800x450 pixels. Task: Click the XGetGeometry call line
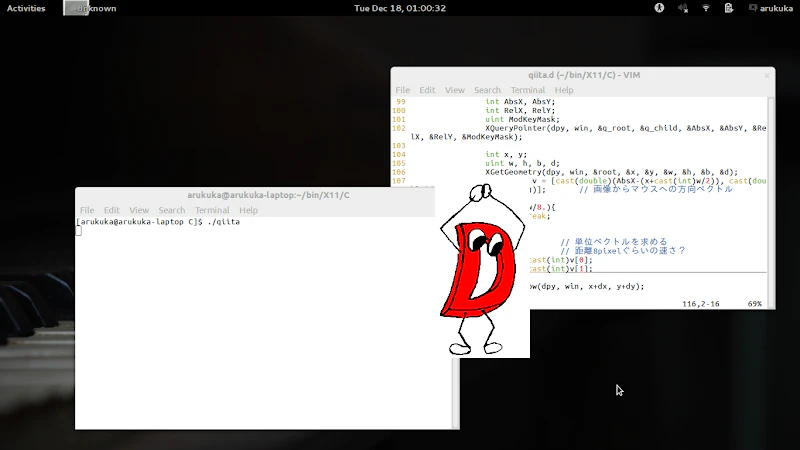point(611,172)
